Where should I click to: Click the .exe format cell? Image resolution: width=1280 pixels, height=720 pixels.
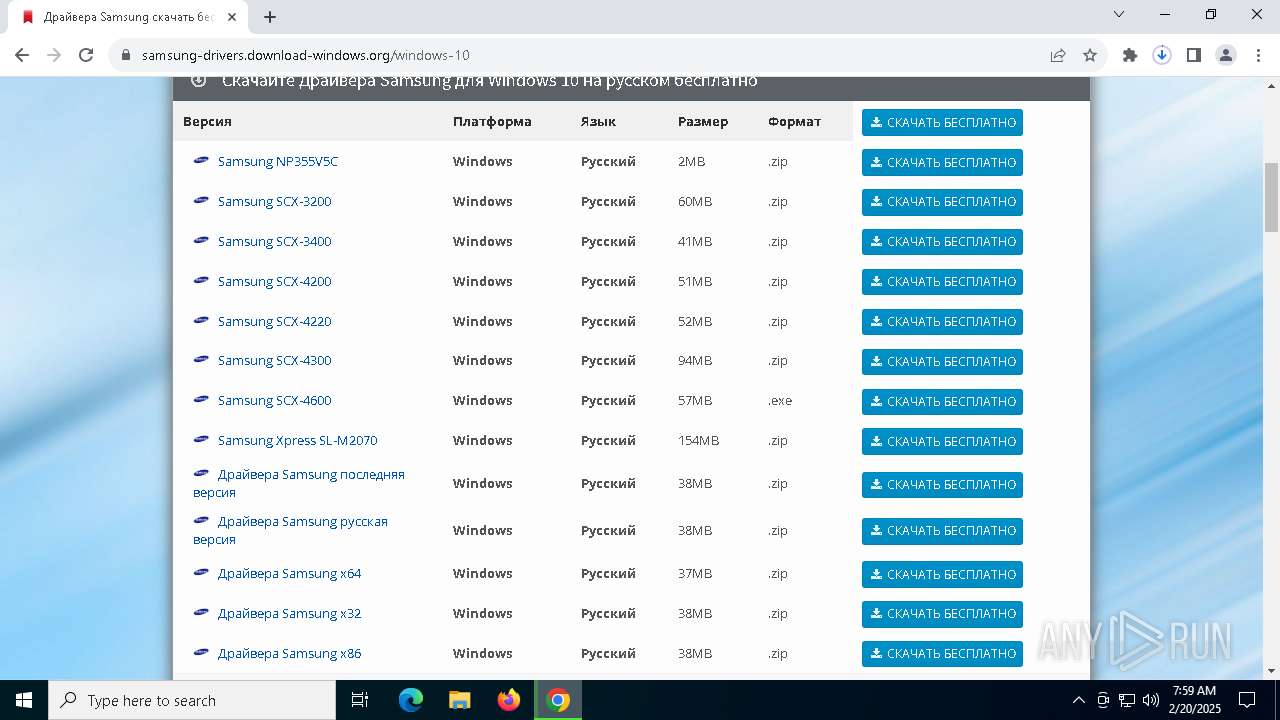pyautogui.click(x=780, y=400)
